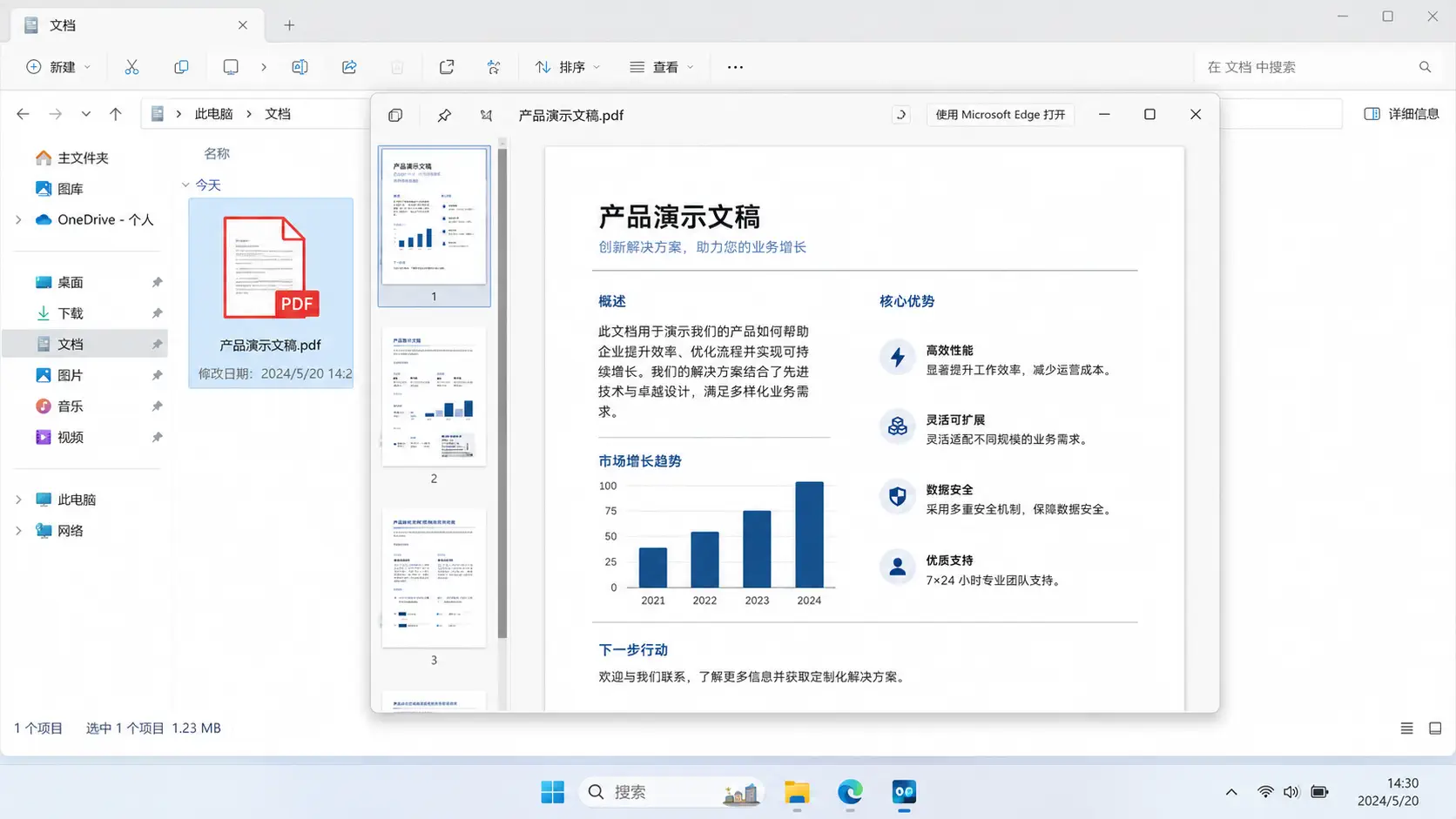Open recent locations dropdown arrow

click(85, 114)
